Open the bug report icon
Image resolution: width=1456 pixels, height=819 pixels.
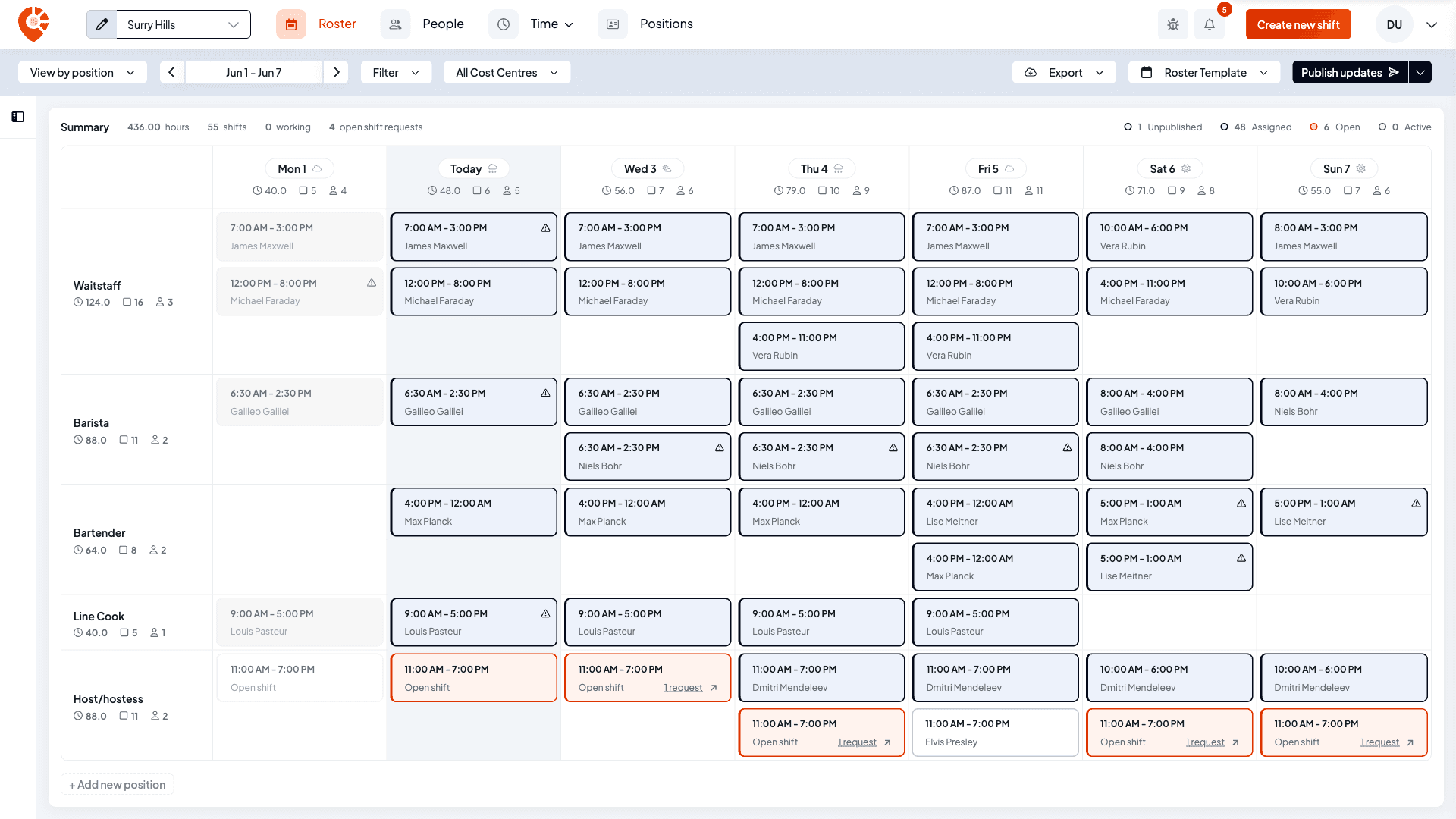[x=1172, y=24]
